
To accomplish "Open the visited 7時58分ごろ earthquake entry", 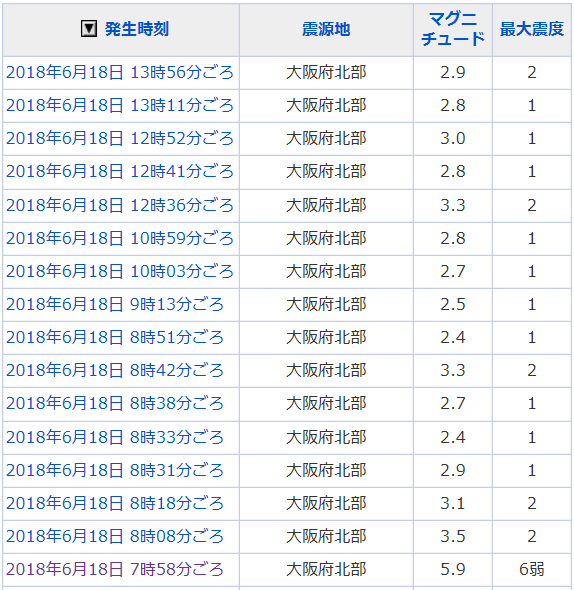I will (115, 570).
